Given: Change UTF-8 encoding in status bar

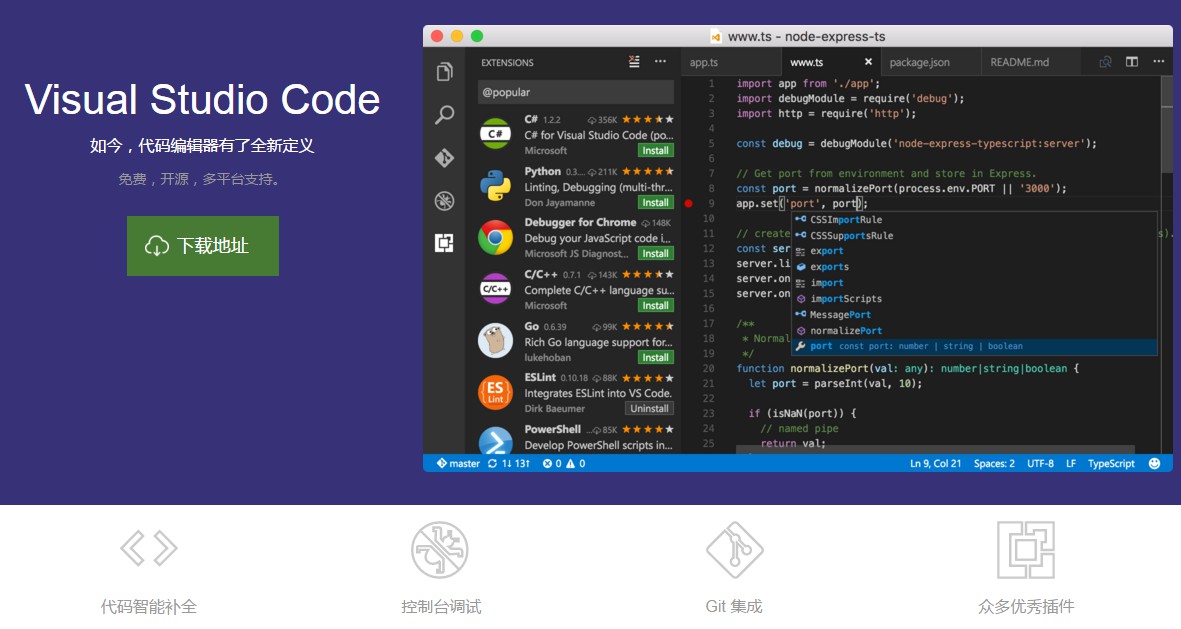Looking at the screenshot, I should coord(1040,463).
